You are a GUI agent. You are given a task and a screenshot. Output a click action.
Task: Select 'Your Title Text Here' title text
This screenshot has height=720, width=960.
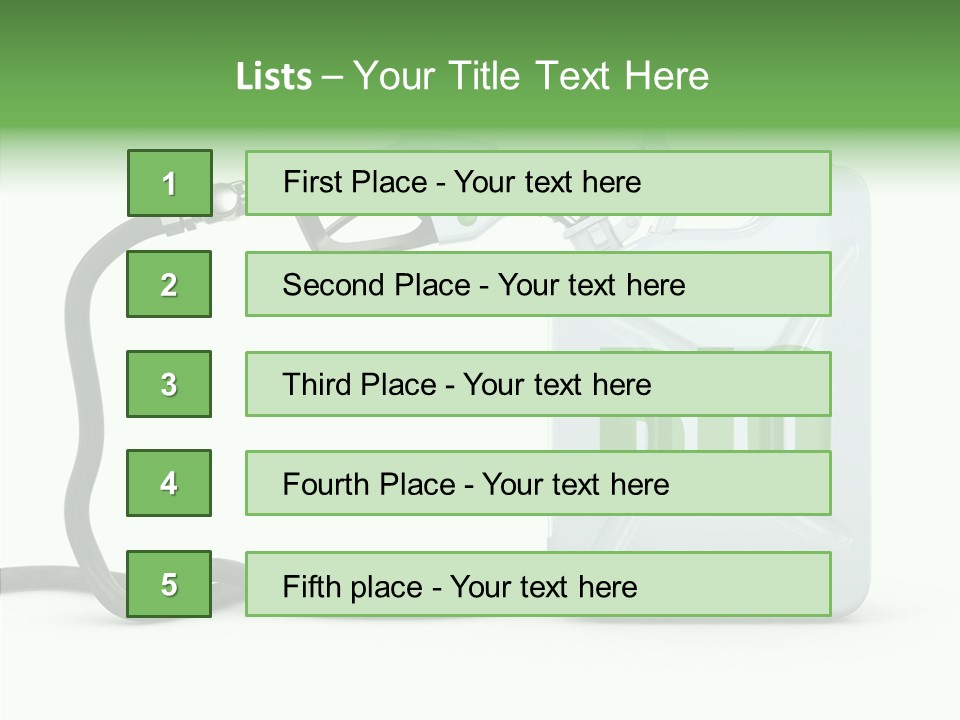click(531, 76)
